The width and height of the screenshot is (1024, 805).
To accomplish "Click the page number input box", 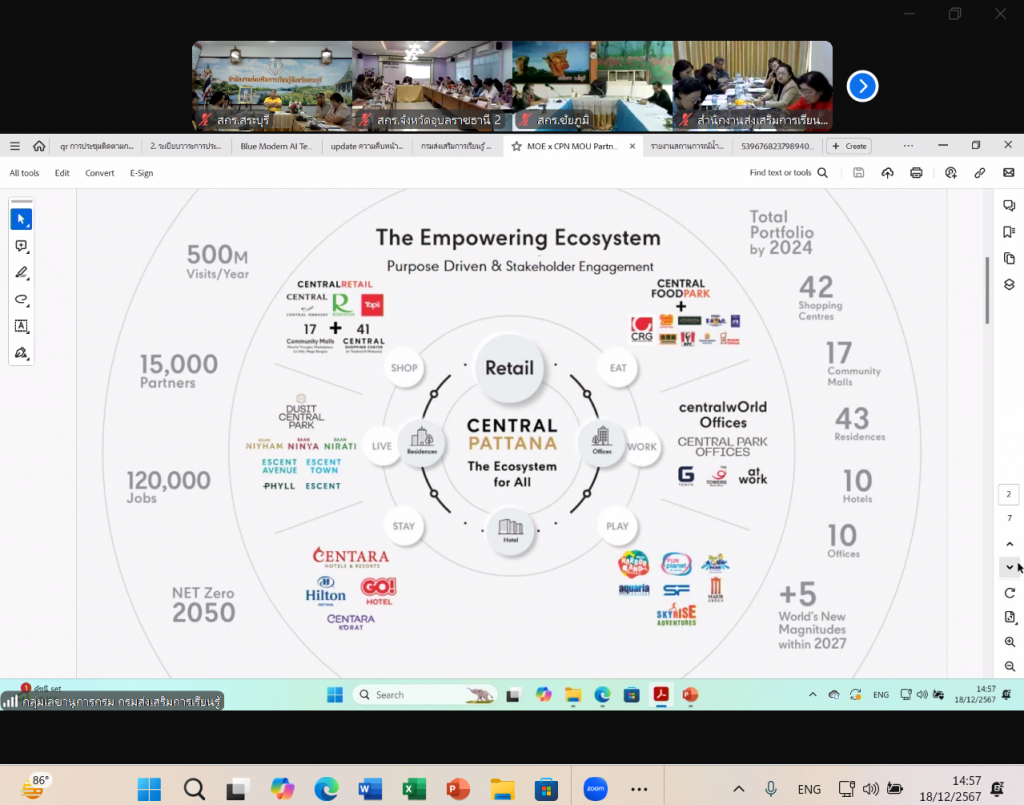I will coord(1009,495).
